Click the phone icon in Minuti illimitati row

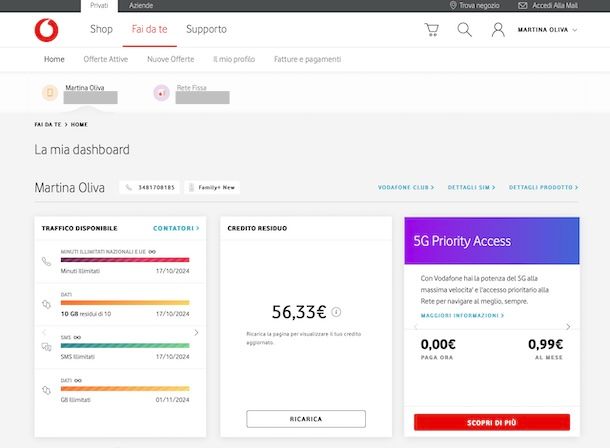[46, 261]
